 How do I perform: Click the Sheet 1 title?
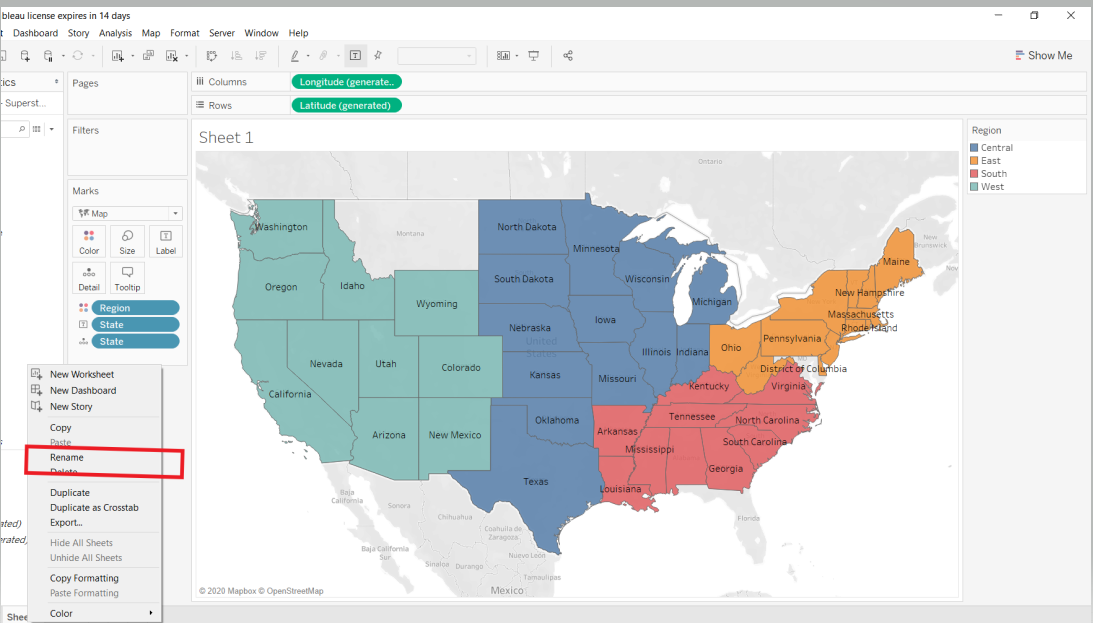pos(226,137)
